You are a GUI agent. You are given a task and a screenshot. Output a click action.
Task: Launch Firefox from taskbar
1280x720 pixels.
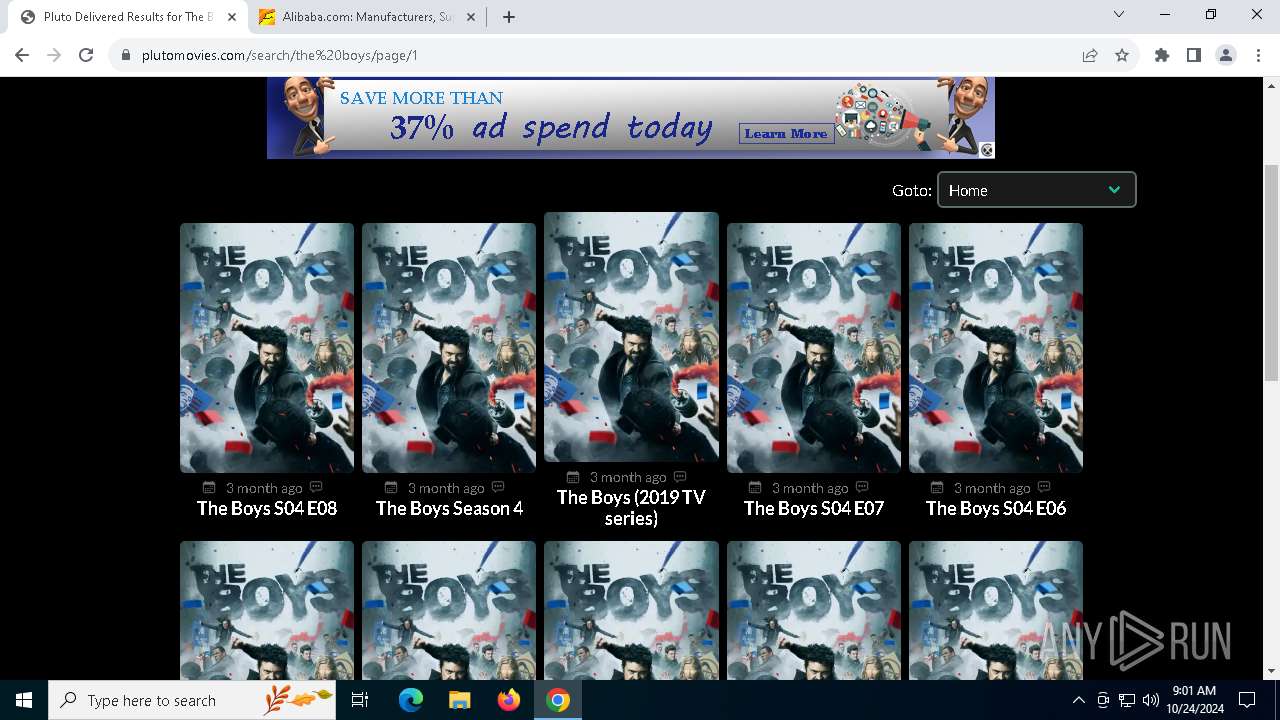[x=509, y=700]
